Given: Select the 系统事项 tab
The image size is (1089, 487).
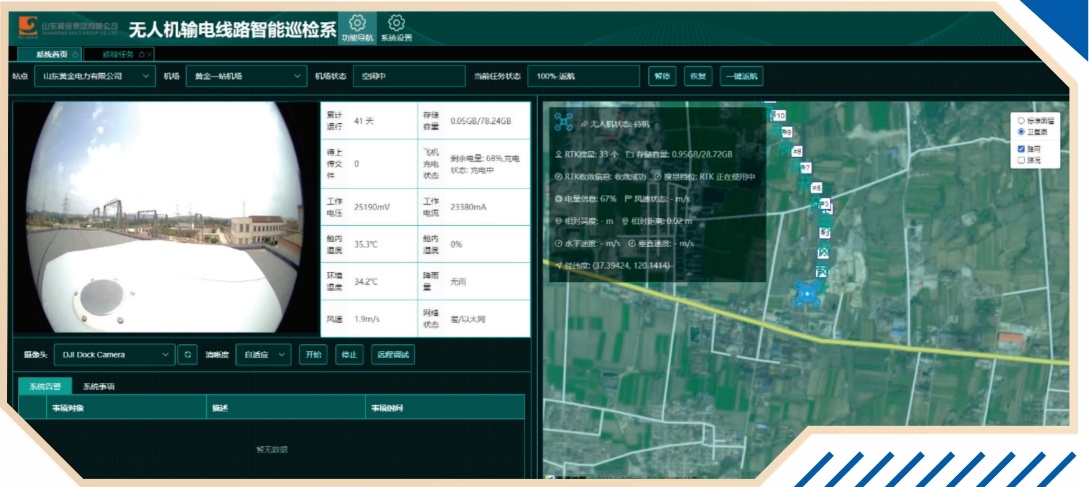Looking at the screenshot, I should tap(99, 387).
